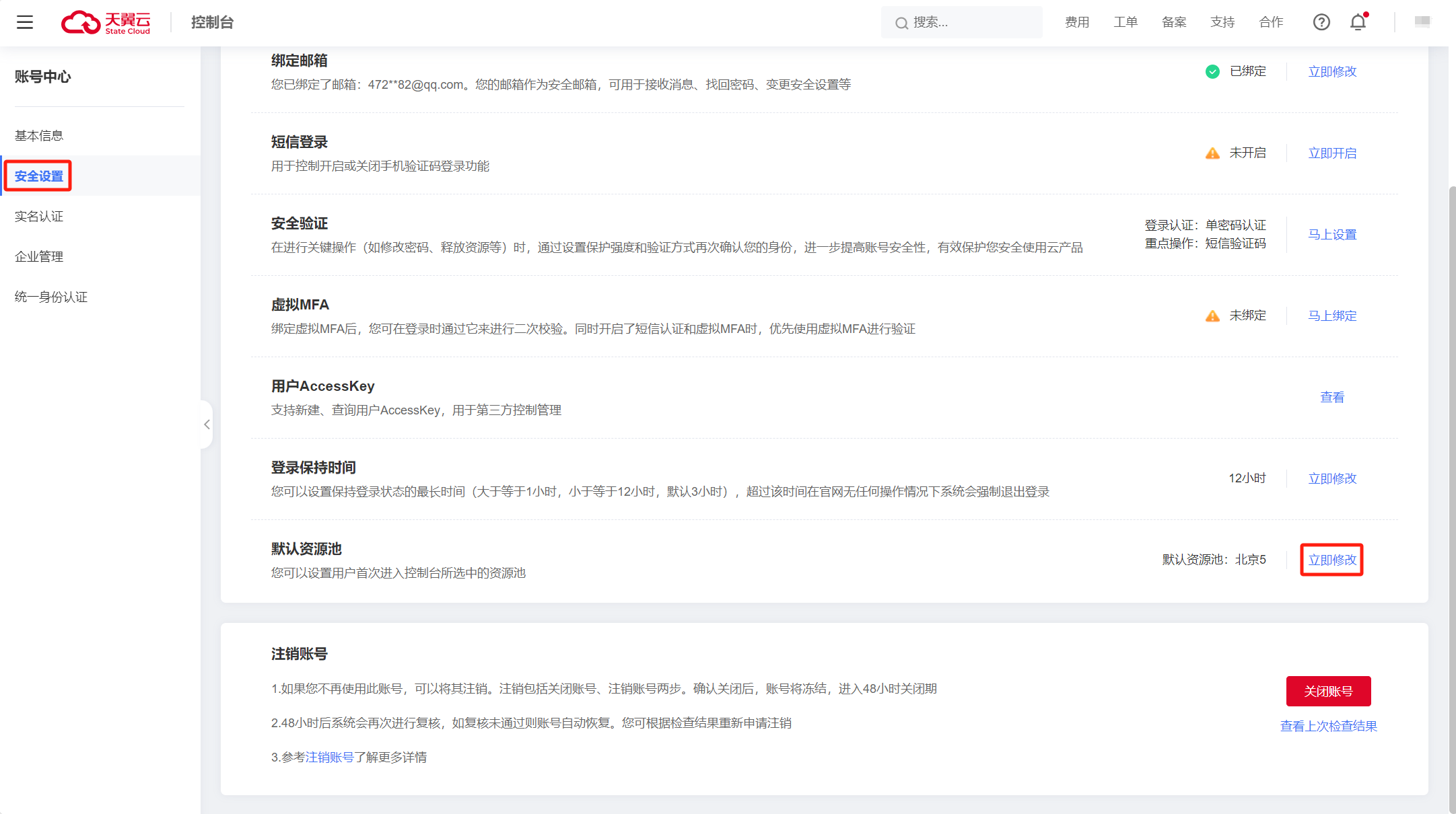Click the 虚拟MFA section title
This screenshot has height=814, width=1456.
300,305
